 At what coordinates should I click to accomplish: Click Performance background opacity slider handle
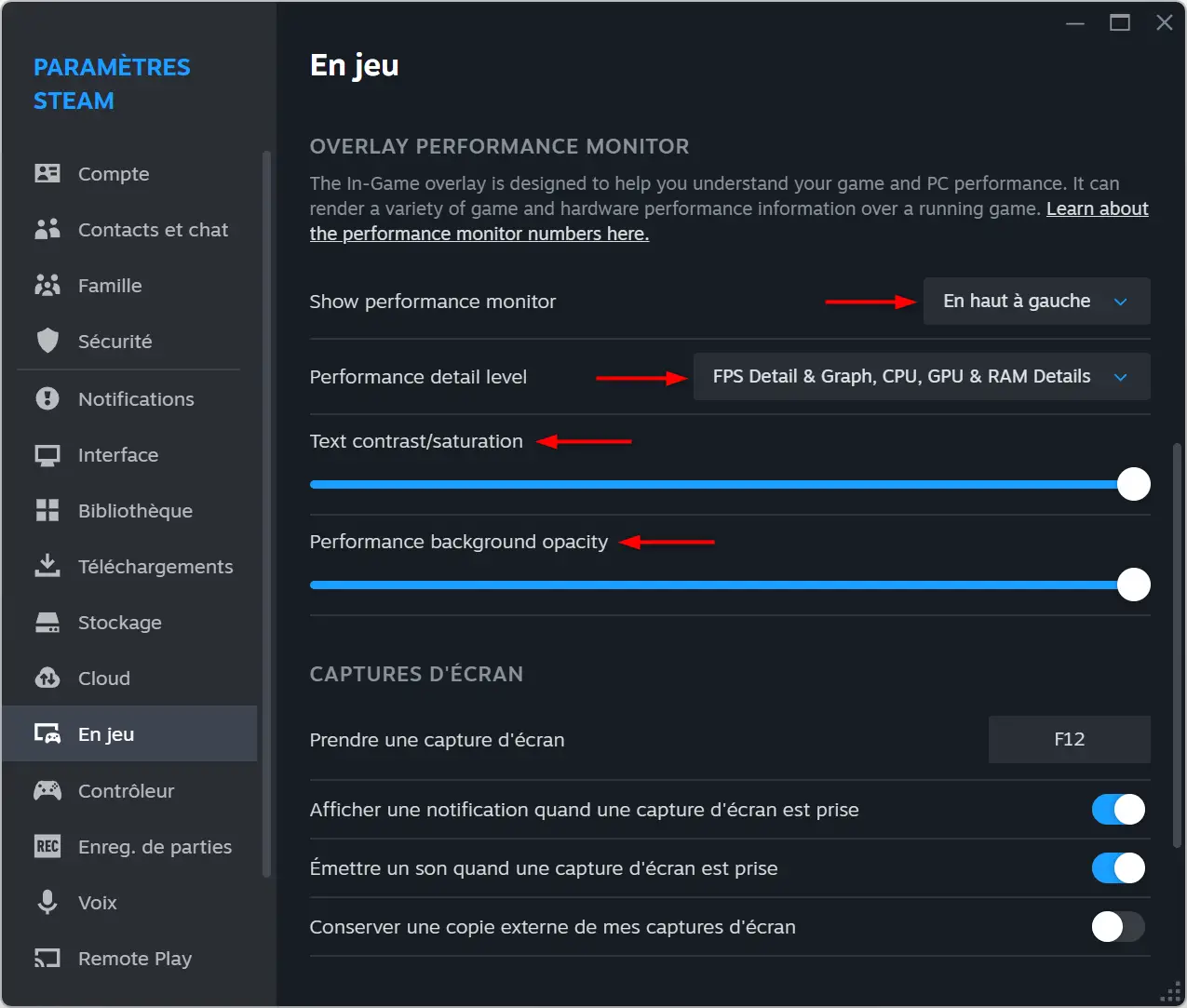tap(1133, 585)
